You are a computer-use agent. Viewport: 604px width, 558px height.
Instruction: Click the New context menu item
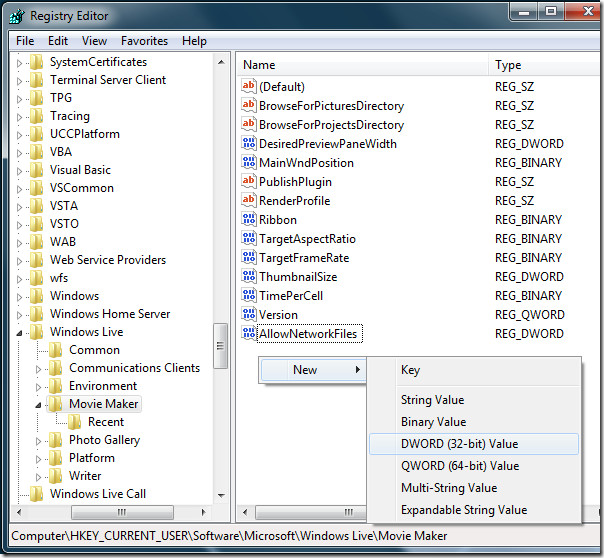coord(313,370)
